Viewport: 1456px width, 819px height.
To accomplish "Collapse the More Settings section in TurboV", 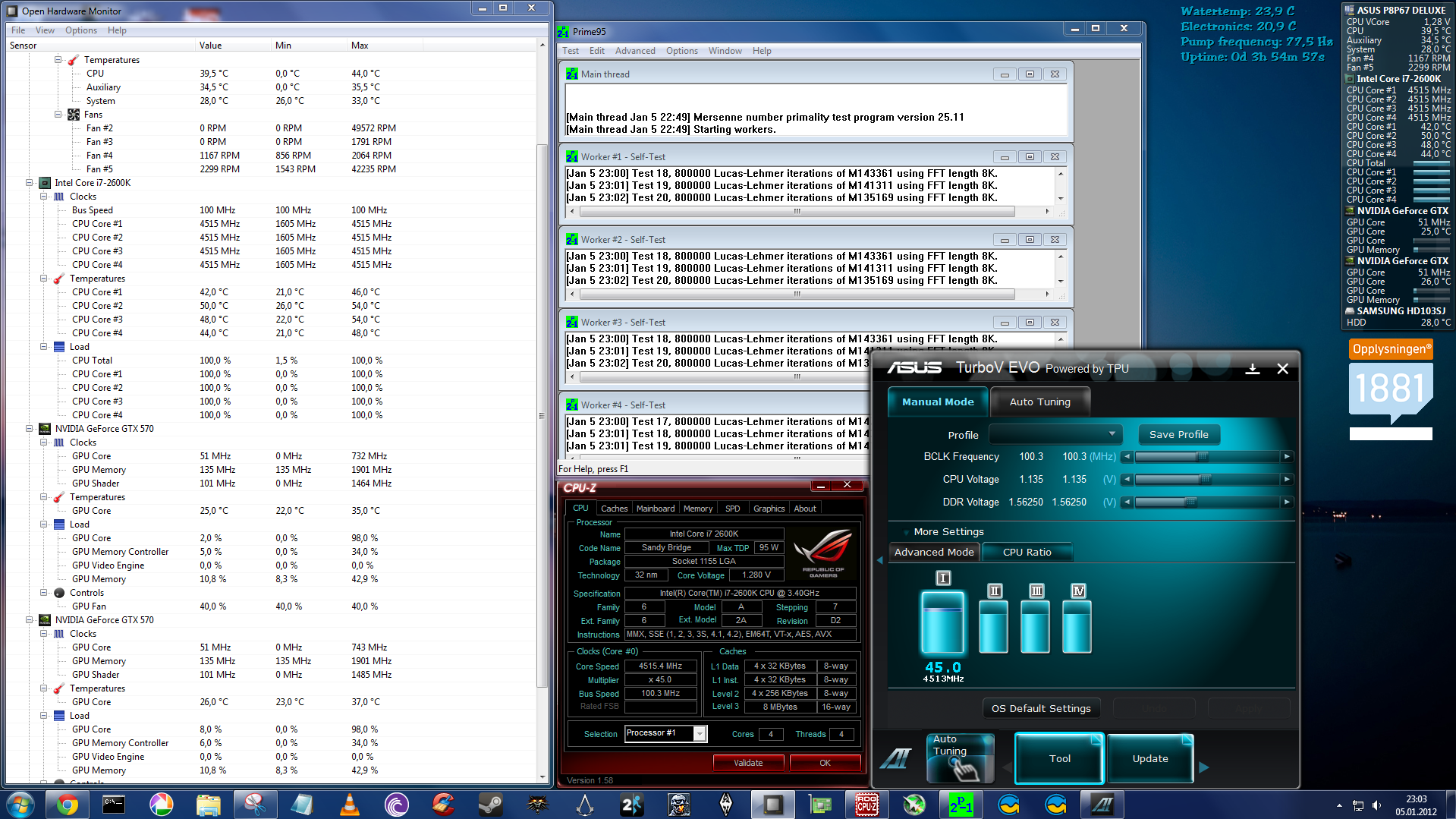I will point(948,531).
